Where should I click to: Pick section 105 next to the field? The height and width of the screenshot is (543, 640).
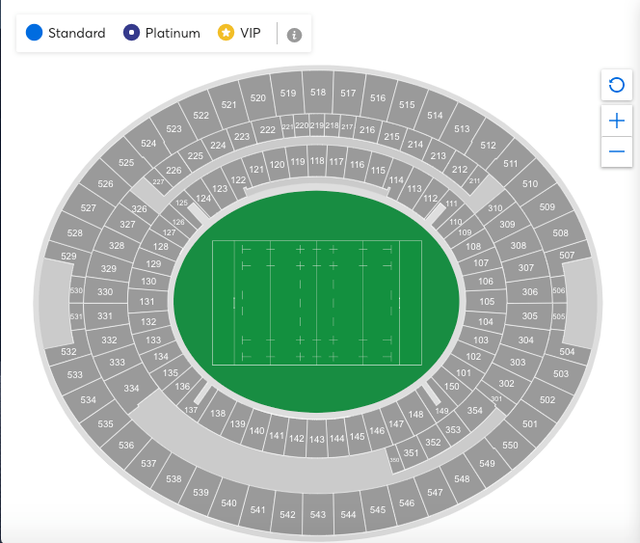point(487,302)
